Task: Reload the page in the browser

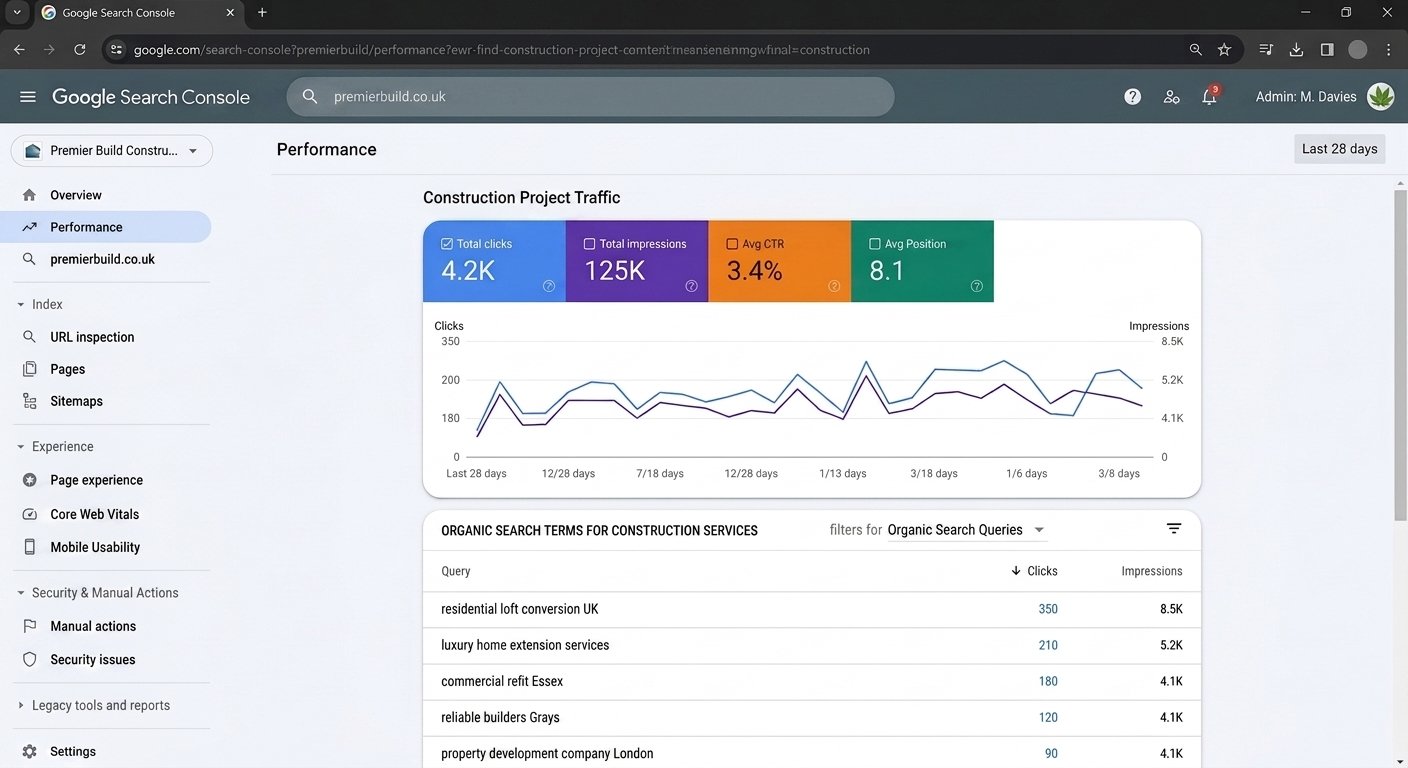Action: click(x=80, y=49)
